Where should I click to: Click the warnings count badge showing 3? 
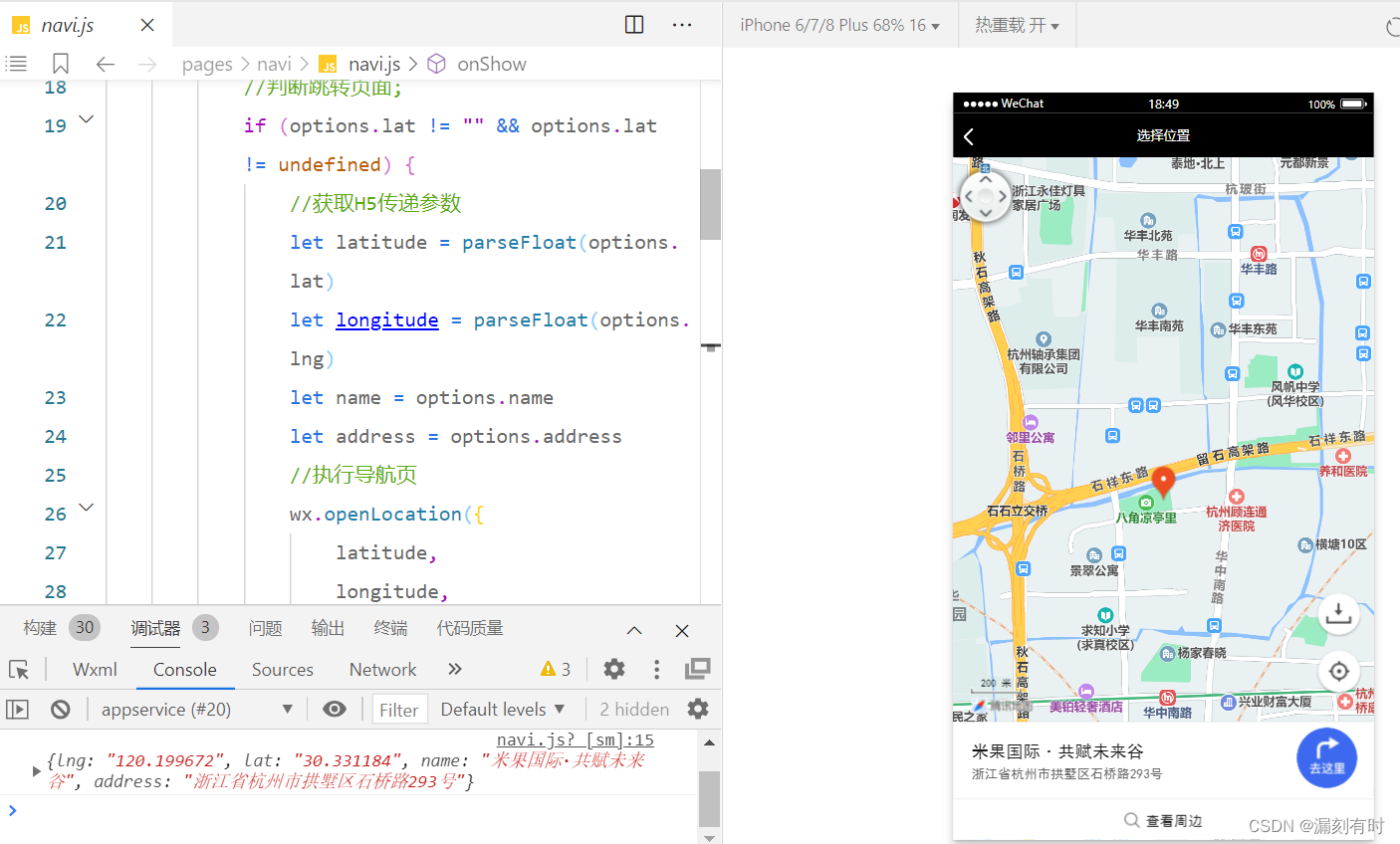pyautogui.click(x=556, y=670)
